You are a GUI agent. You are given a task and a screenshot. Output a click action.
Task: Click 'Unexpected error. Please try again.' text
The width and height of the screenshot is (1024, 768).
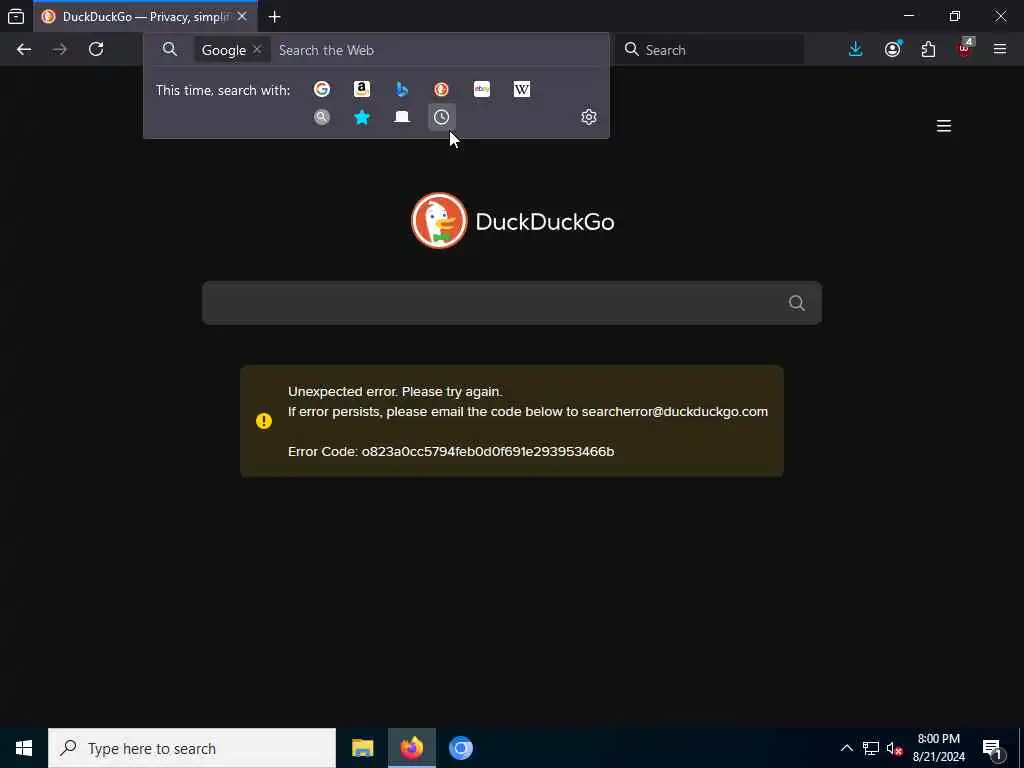(395, 392)
